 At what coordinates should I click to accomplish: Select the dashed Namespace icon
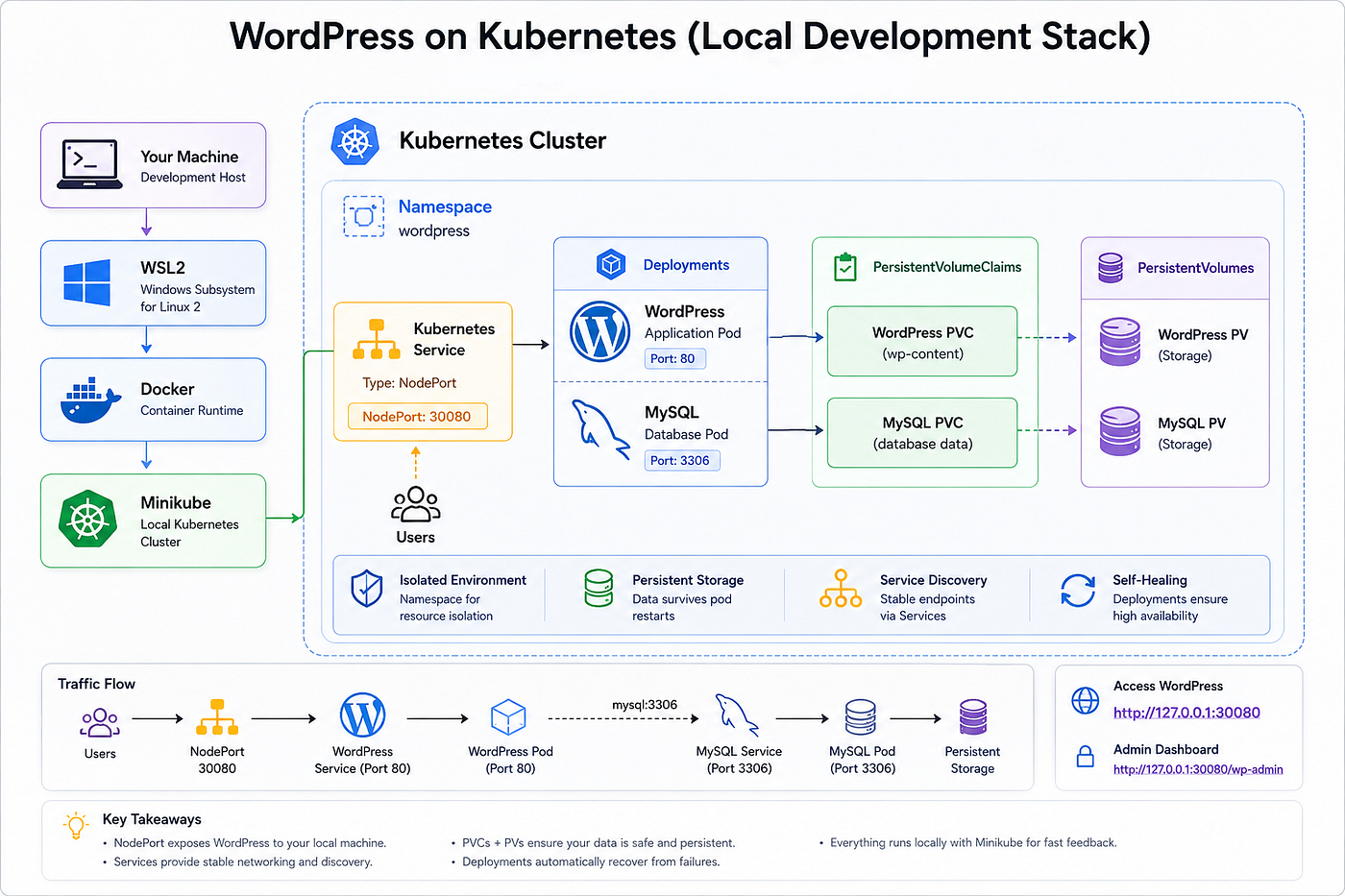pyautogui.click(x=364, y=216)
